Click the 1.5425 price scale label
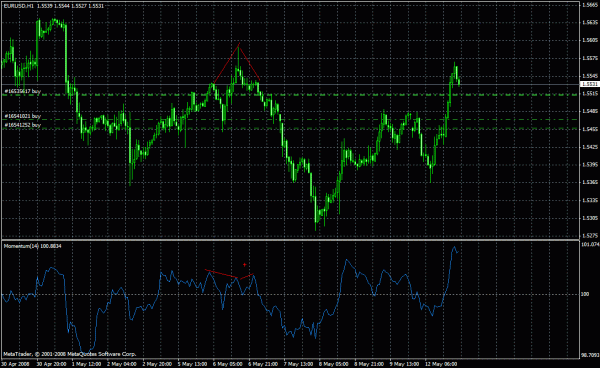600x368 pixels. click(590, 147)
